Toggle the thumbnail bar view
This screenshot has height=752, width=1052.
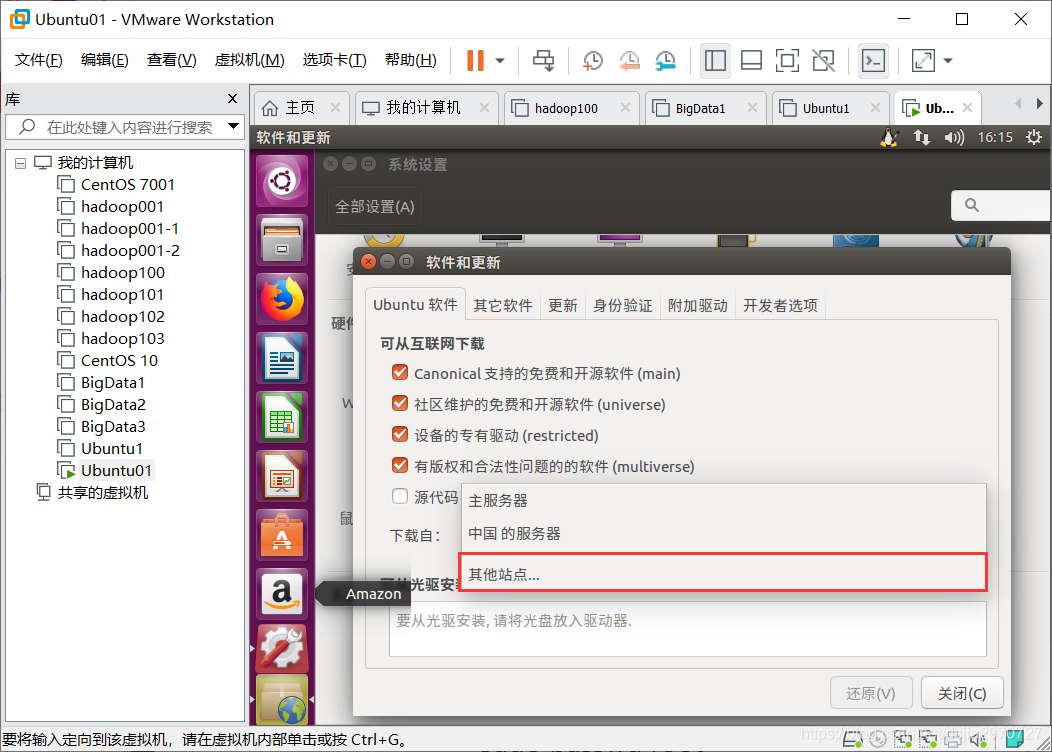pos(751,60)
